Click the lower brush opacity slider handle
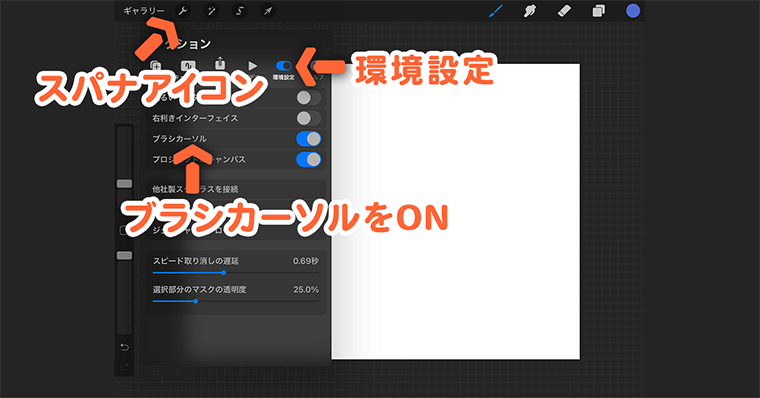This screenshot has height=398, width=760. click(x=125, y=255)
